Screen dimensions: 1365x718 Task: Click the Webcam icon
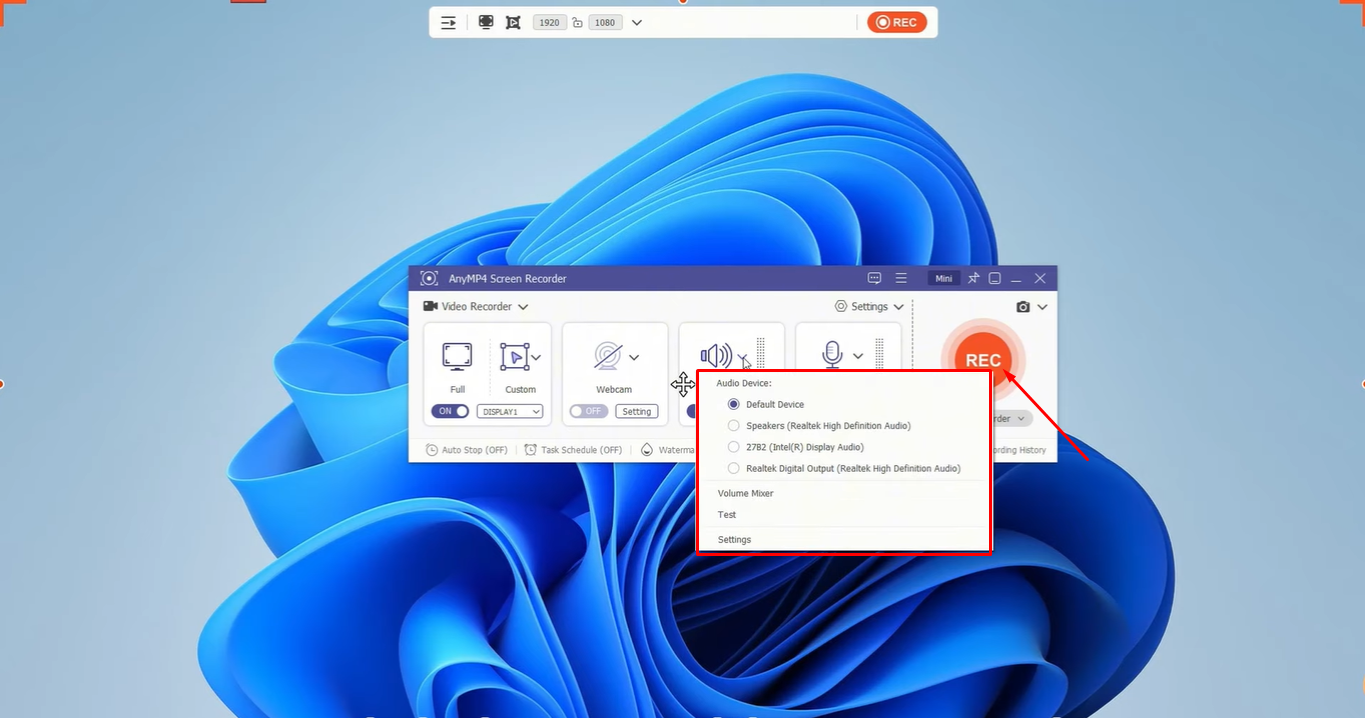[x=607, y=357]
